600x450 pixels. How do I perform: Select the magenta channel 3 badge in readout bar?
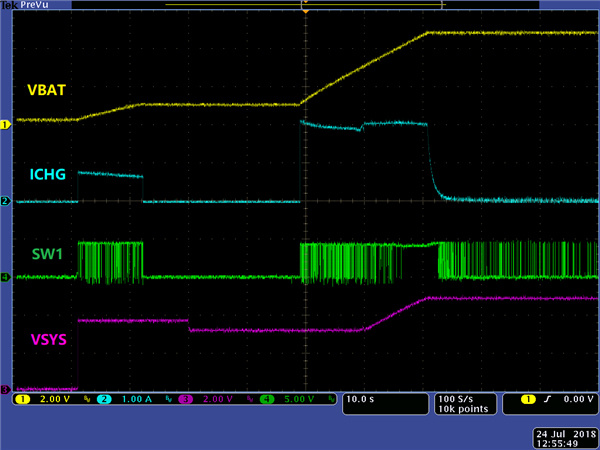click(x=184, y=400)
